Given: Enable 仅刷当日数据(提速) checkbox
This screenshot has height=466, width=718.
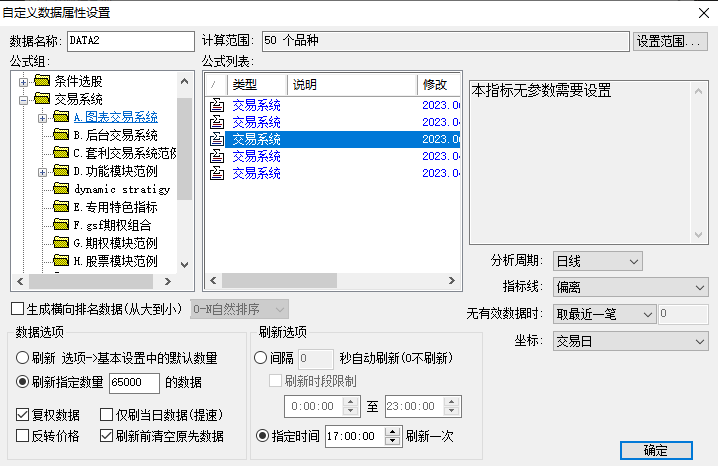Looking at the screenshot, I should pyautogui.click(x=106, y=415).
